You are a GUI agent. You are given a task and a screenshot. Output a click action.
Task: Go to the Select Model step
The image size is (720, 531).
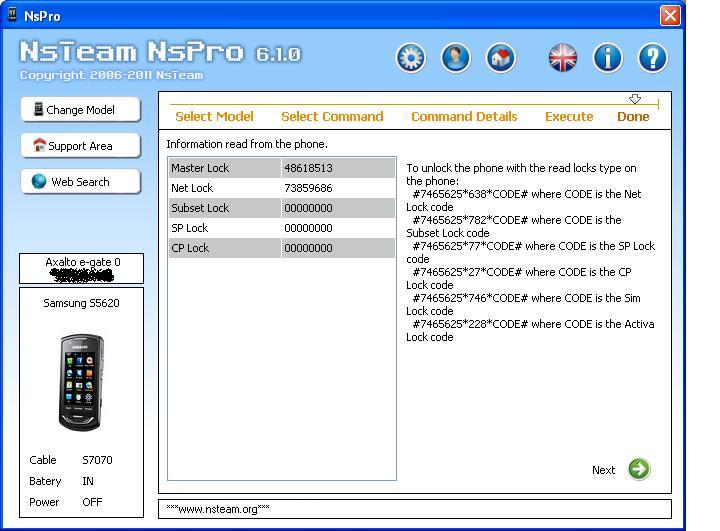coord(214,117)
